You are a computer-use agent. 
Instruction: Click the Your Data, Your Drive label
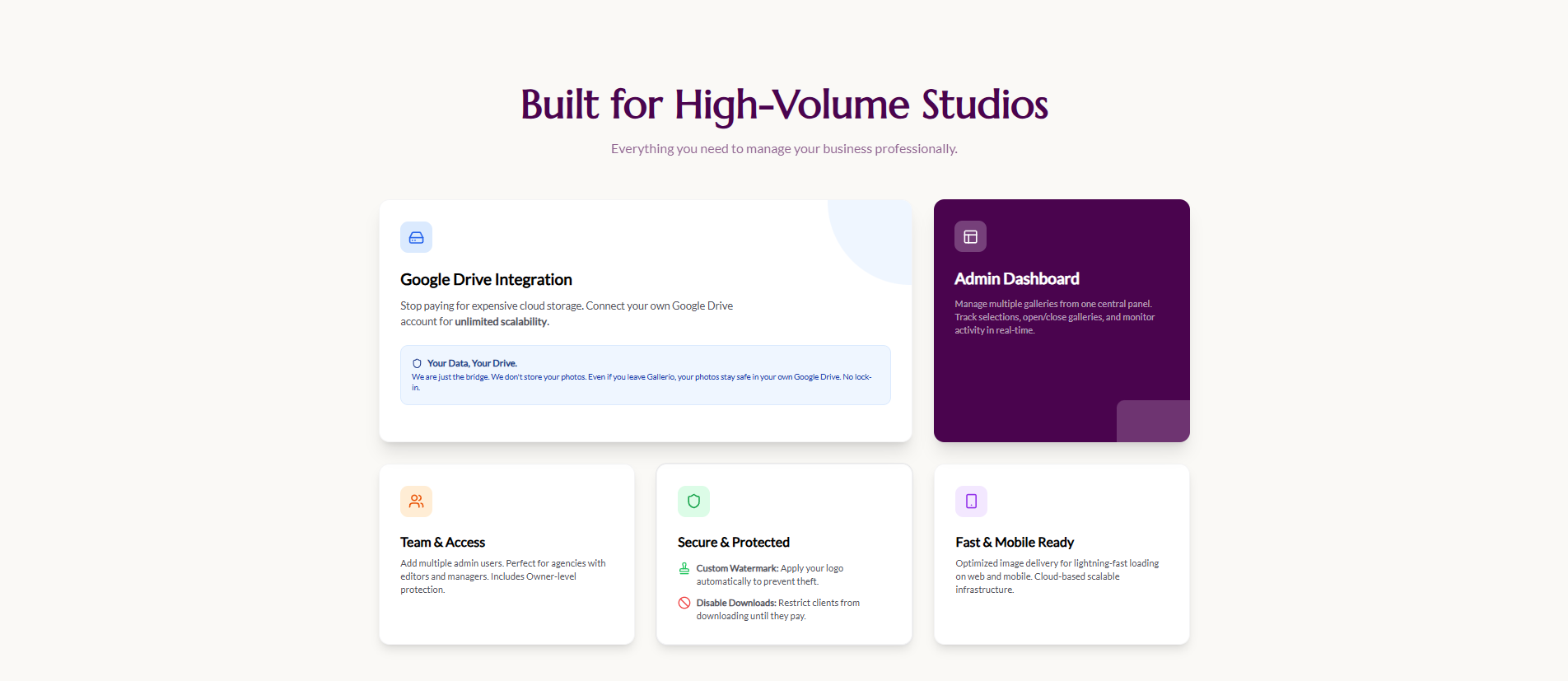coord(472,363)
